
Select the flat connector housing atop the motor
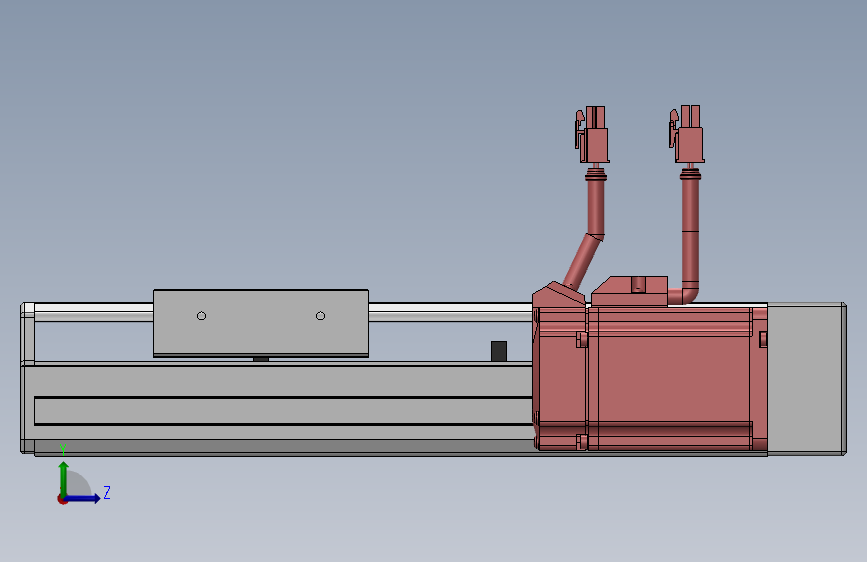[x=630, y=291]
